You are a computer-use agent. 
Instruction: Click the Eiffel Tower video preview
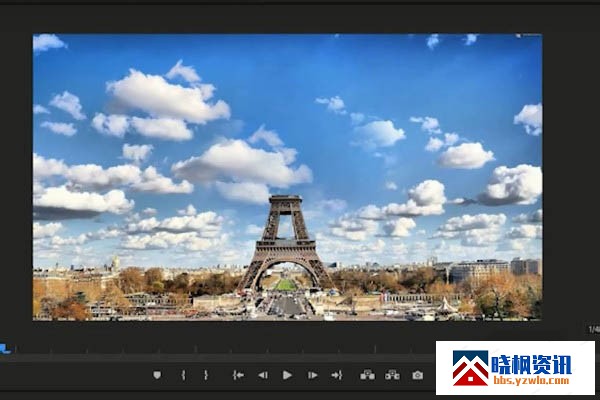click(287, 177)
